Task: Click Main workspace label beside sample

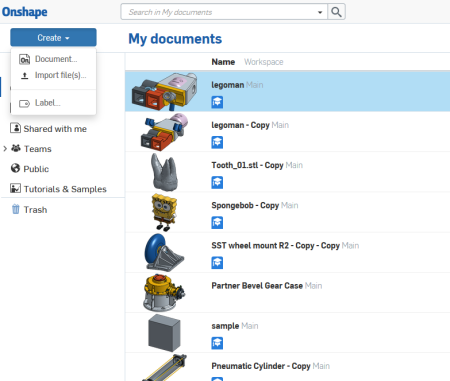Action: [x=250, y=326]
